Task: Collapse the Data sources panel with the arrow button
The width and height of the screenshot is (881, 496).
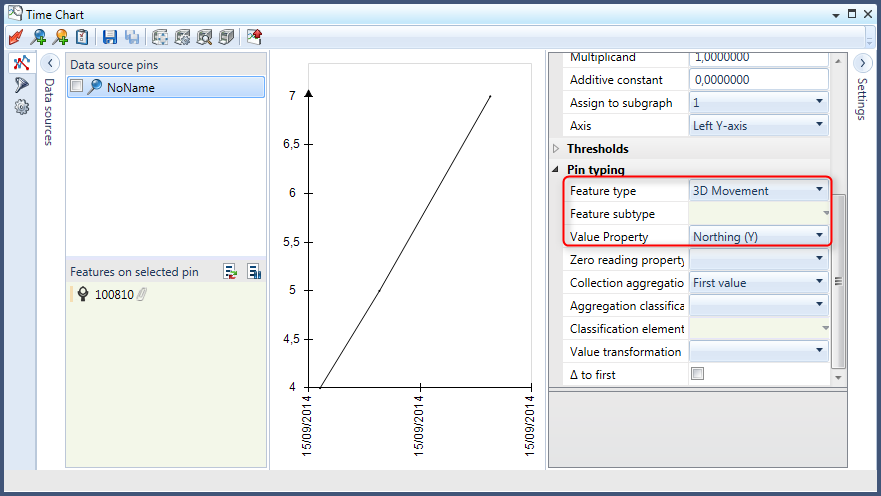Action: click(52, 63)
